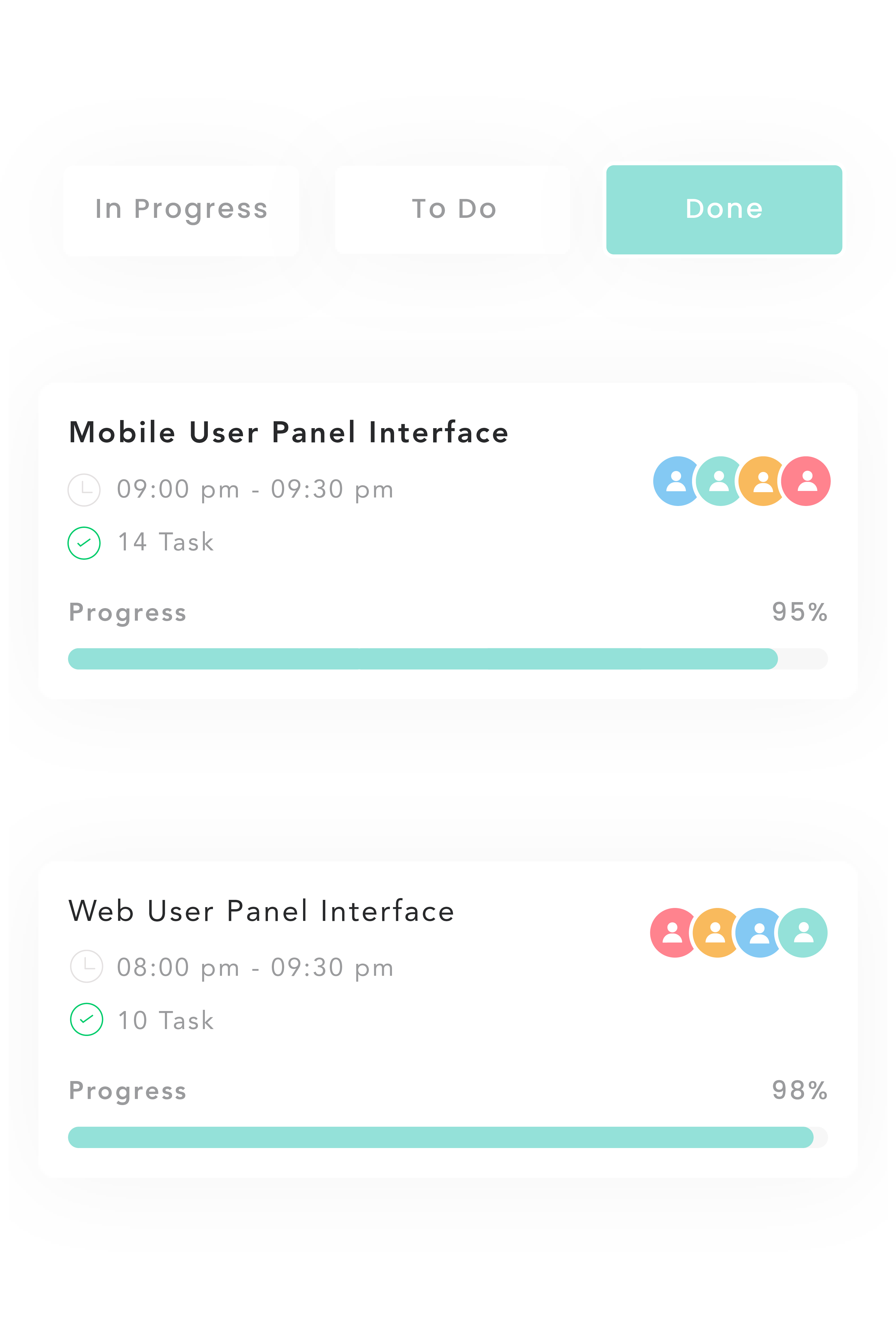
Task: Toggle the green check next to 14 Task
Action: pos(84,543)
